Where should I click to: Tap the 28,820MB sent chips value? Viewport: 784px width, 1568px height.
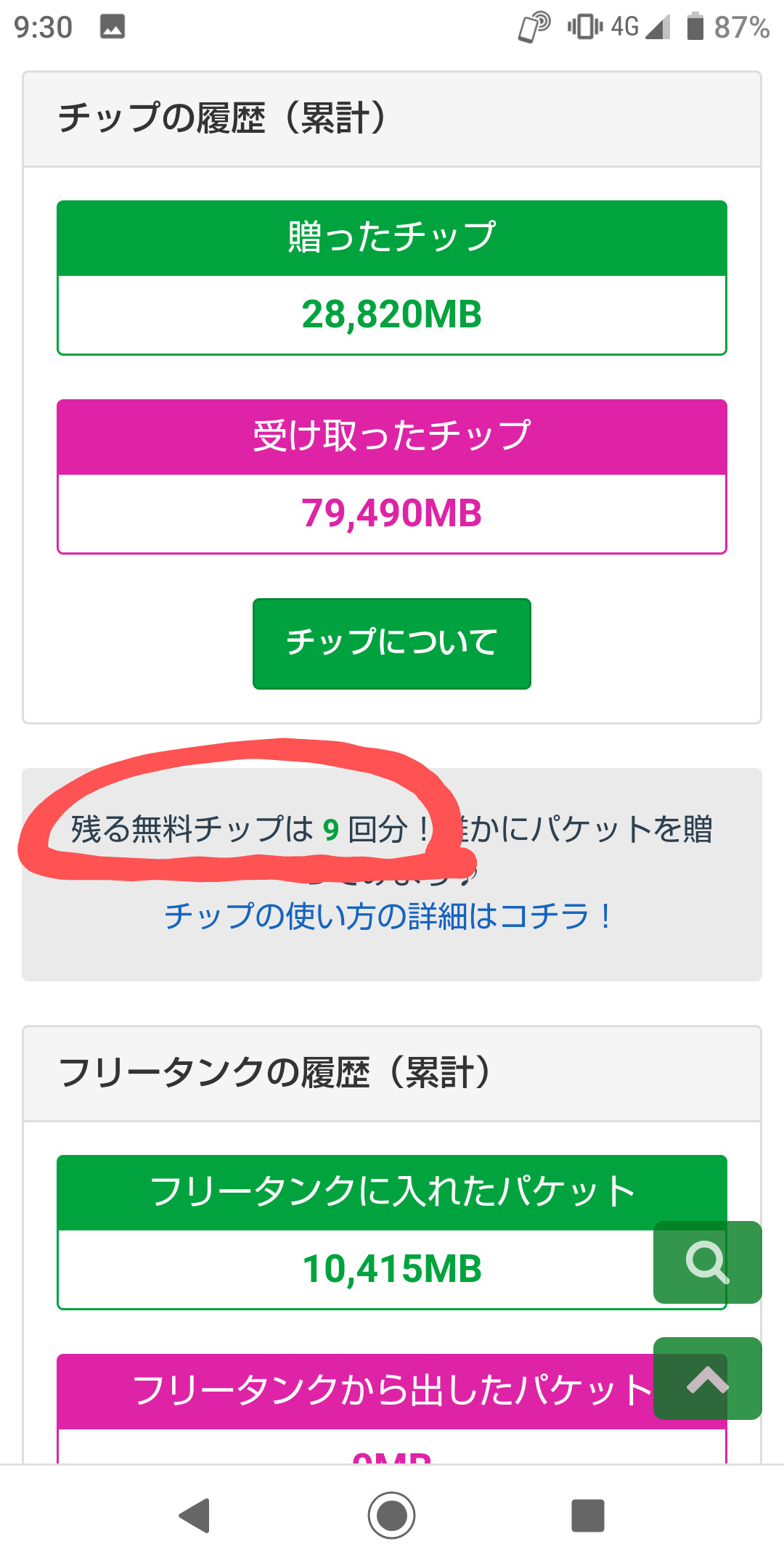click(391, 315)
